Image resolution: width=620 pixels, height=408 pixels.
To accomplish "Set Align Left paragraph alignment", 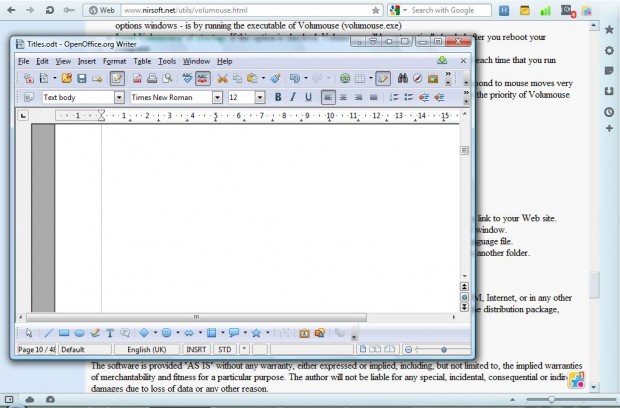I will tap(328, 97).
